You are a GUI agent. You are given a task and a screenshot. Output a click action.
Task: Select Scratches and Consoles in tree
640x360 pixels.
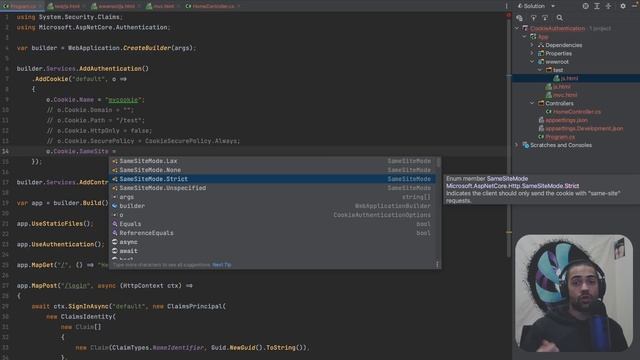(561, 145)
